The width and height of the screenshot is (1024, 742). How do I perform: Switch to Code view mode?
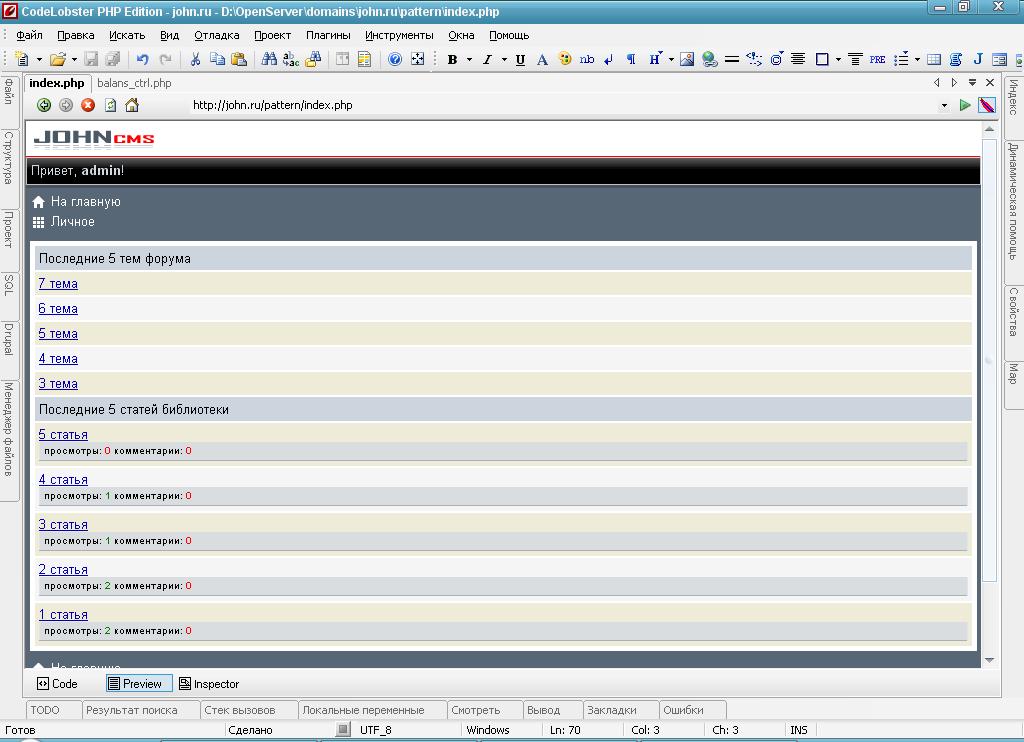click(x=57, y=684)
